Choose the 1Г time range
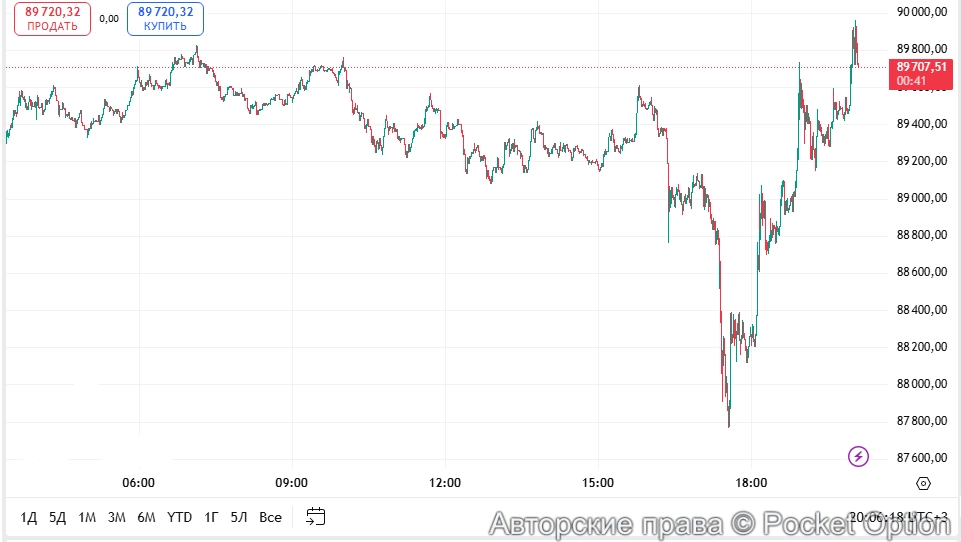 (211, 517)
